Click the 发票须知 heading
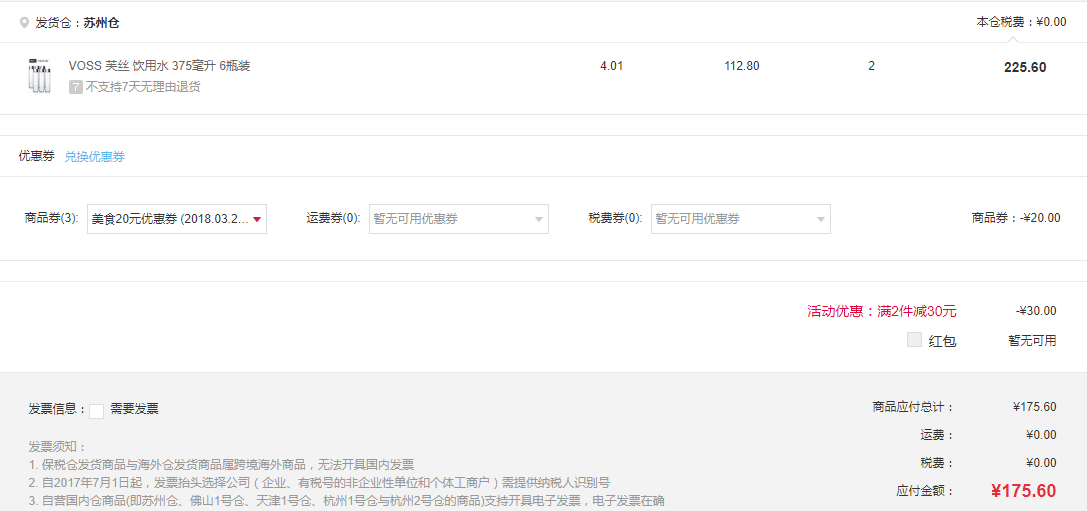 pyautogui.click(x=58, y=447)
